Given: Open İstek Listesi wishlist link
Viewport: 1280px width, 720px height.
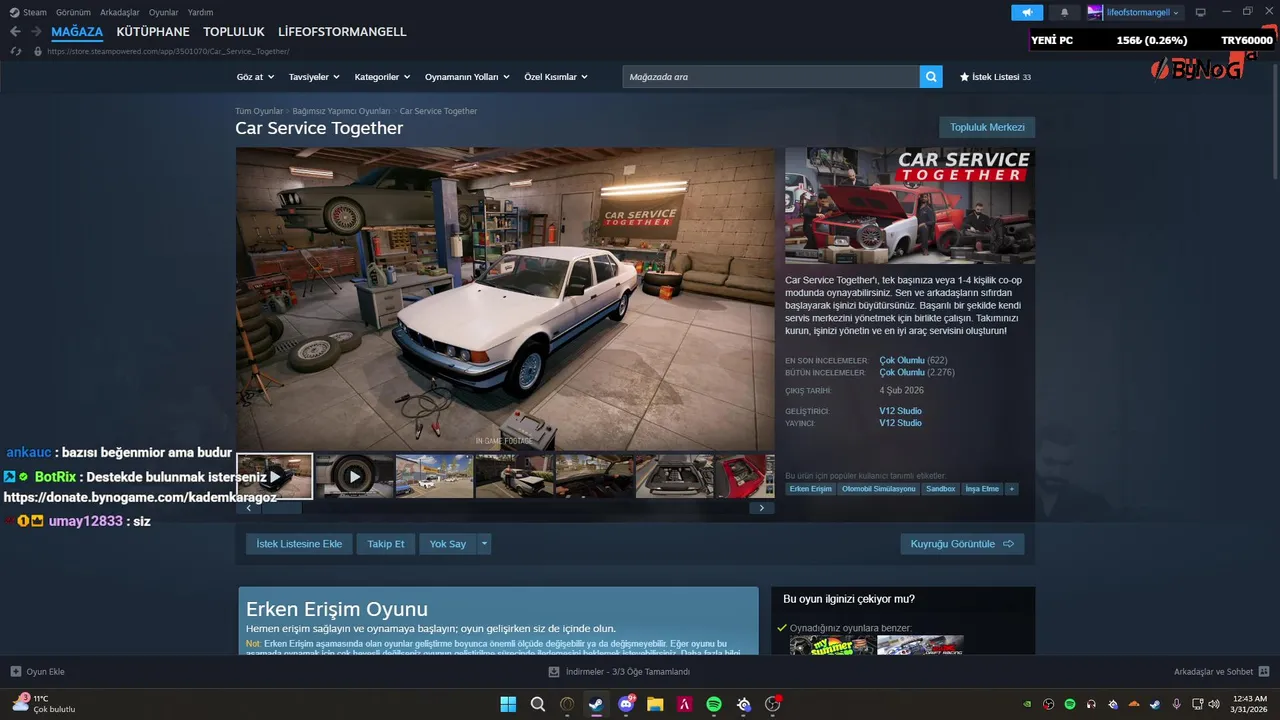Looking at the screenshot, I should [995, 77].
